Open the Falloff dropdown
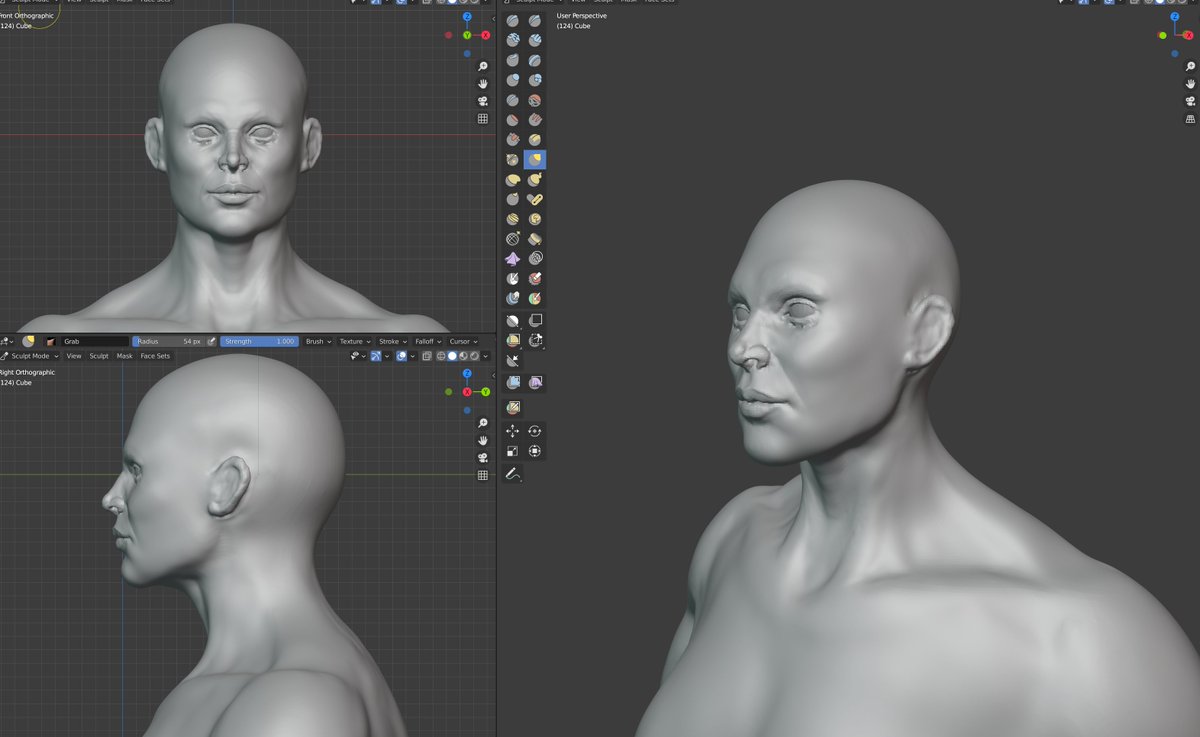This screenshot has height=737, width=1200. (427, 342)
